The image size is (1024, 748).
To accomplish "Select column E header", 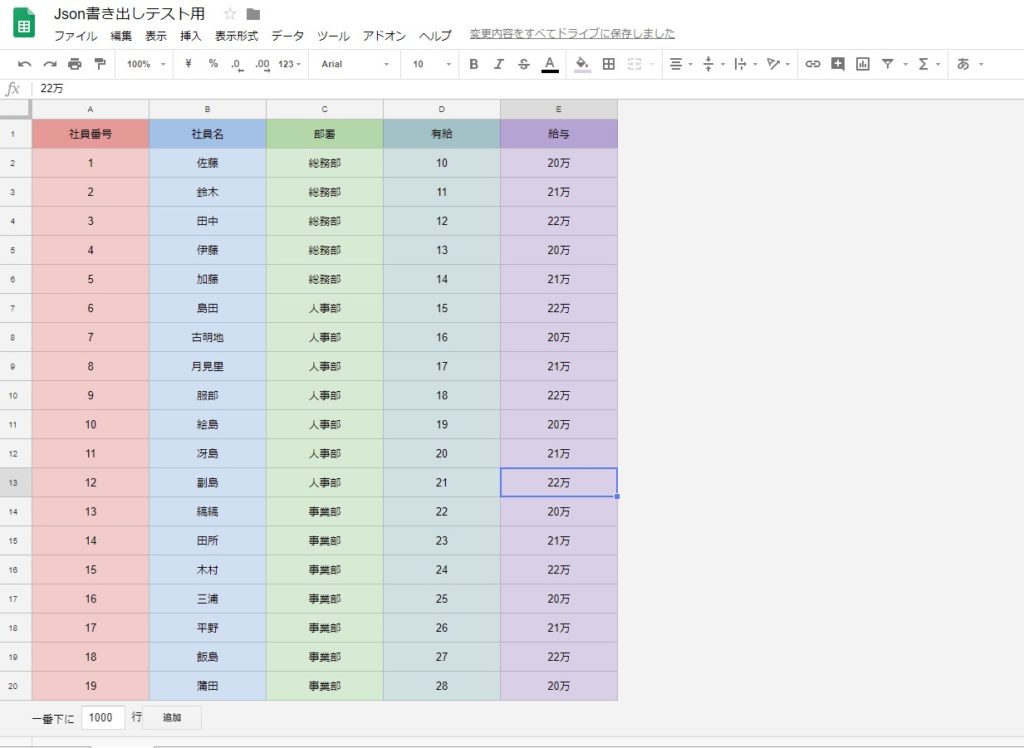I will (x=558, y=109).
